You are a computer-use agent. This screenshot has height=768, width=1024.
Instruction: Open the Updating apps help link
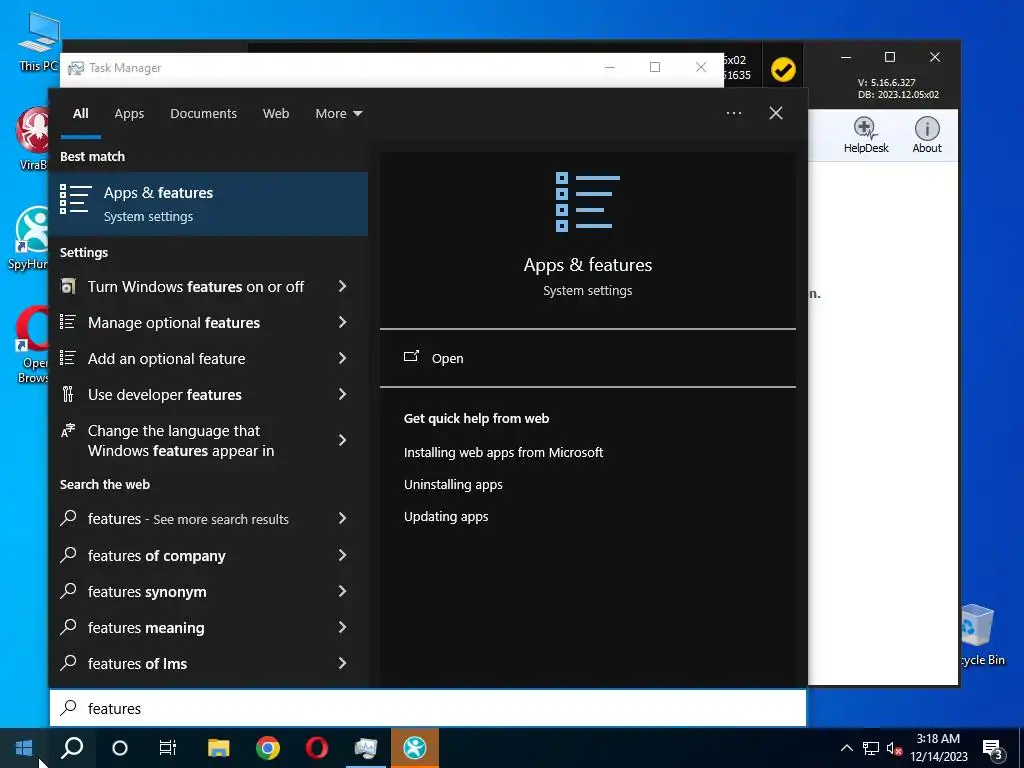coord(446,517)
